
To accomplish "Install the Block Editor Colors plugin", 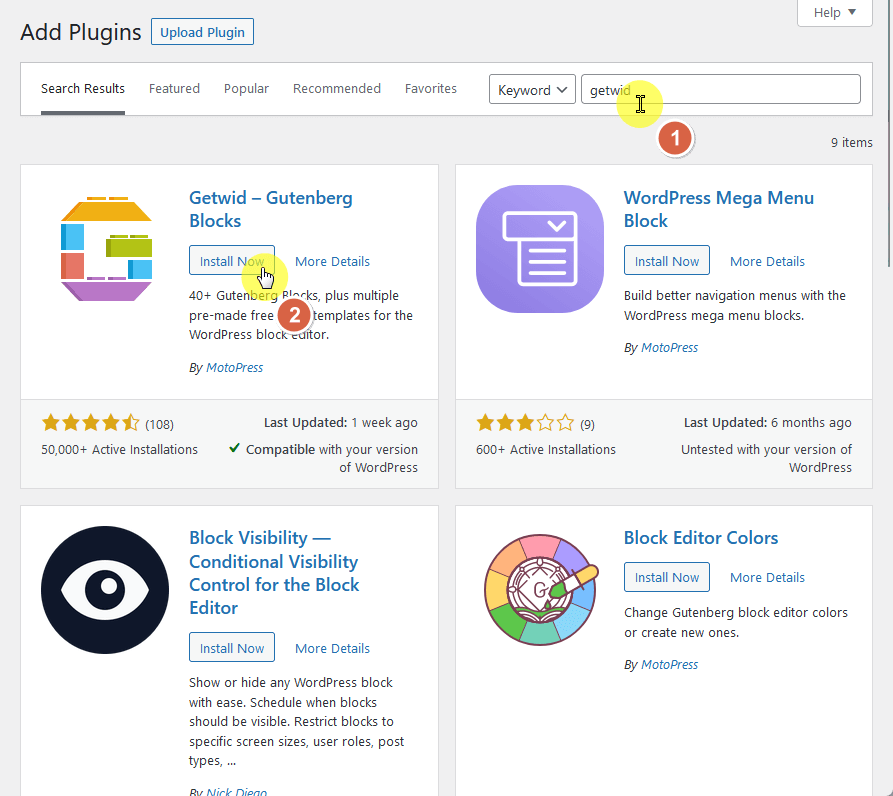I will click(666, 577).
